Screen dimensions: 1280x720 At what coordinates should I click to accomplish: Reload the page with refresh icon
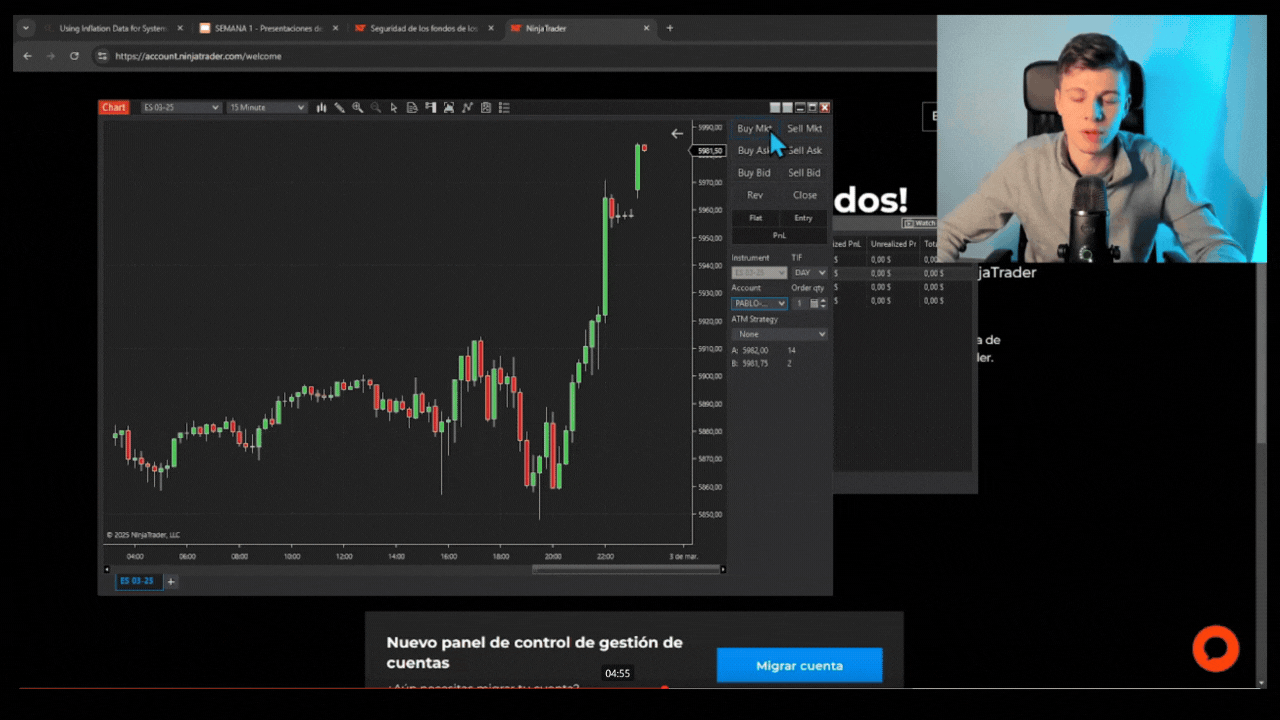tap(74, 56)
